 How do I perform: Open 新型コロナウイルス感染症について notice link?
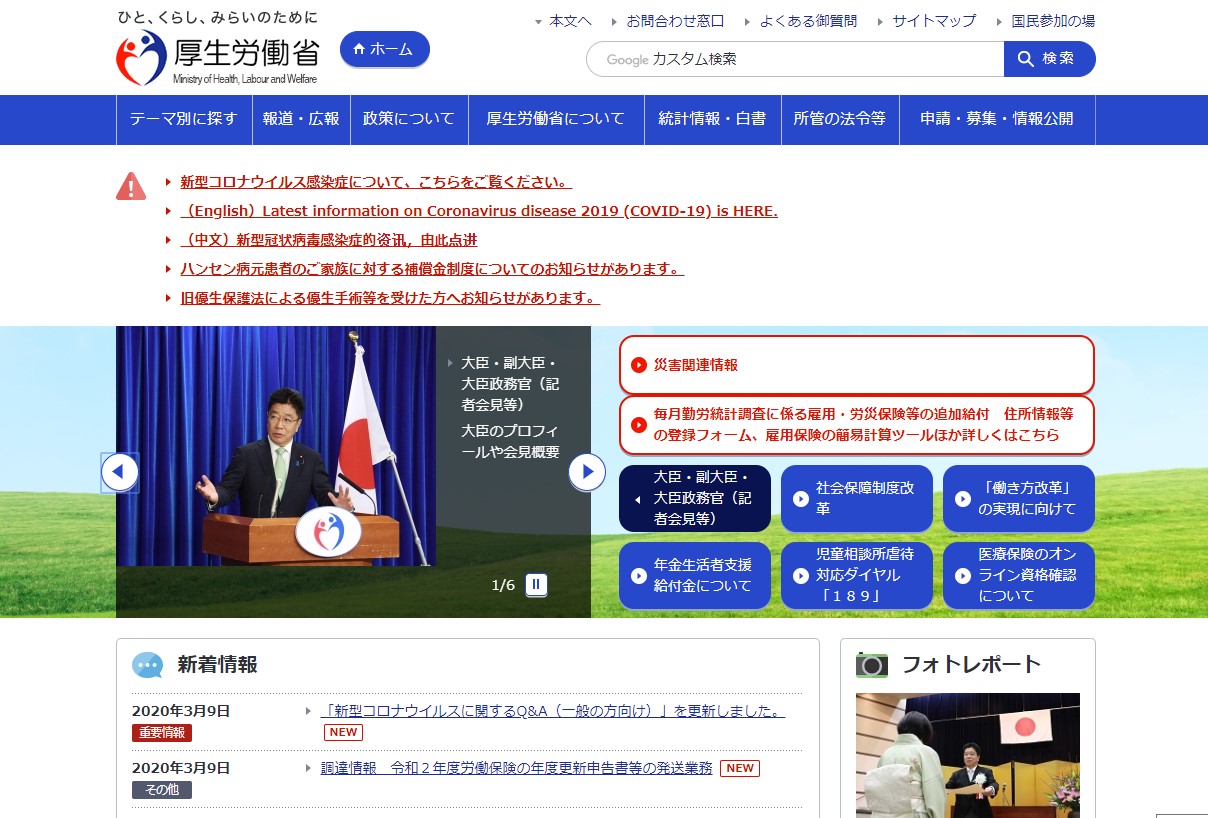tap(376, 182)
